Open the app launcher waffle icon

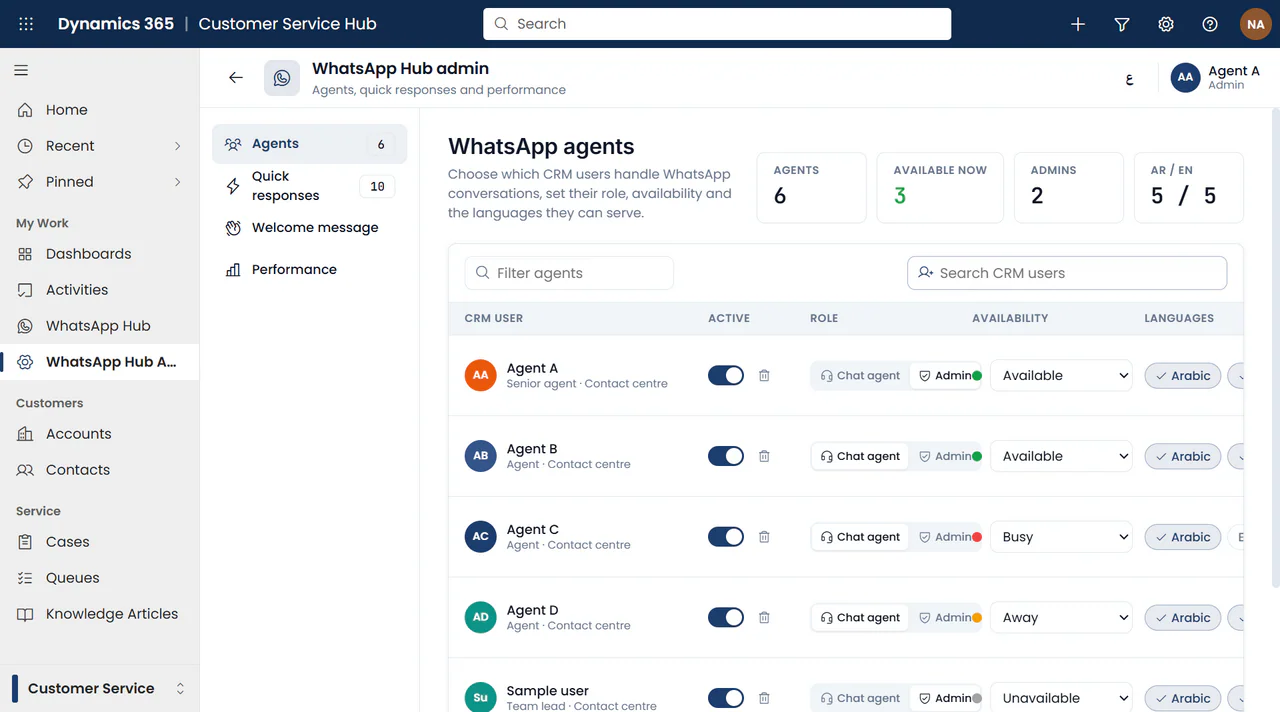(26, 24)
